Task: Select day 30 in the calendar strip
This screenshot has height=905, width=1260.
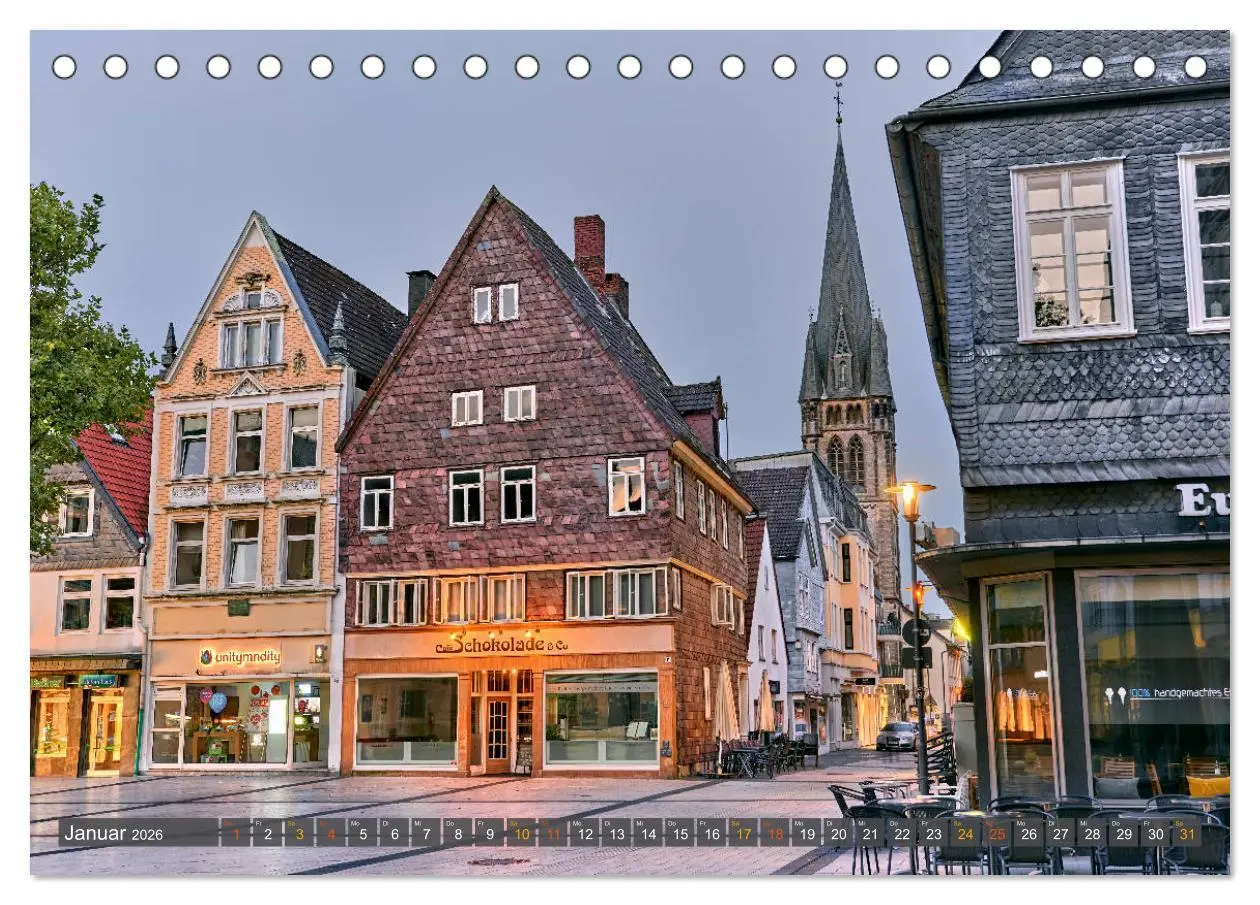Action: click(x=1155, y=833)
